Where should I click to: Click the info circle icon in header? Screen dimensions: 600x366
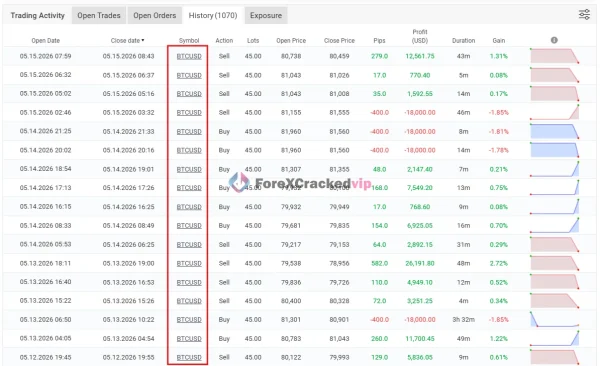(x=554, y=40)
